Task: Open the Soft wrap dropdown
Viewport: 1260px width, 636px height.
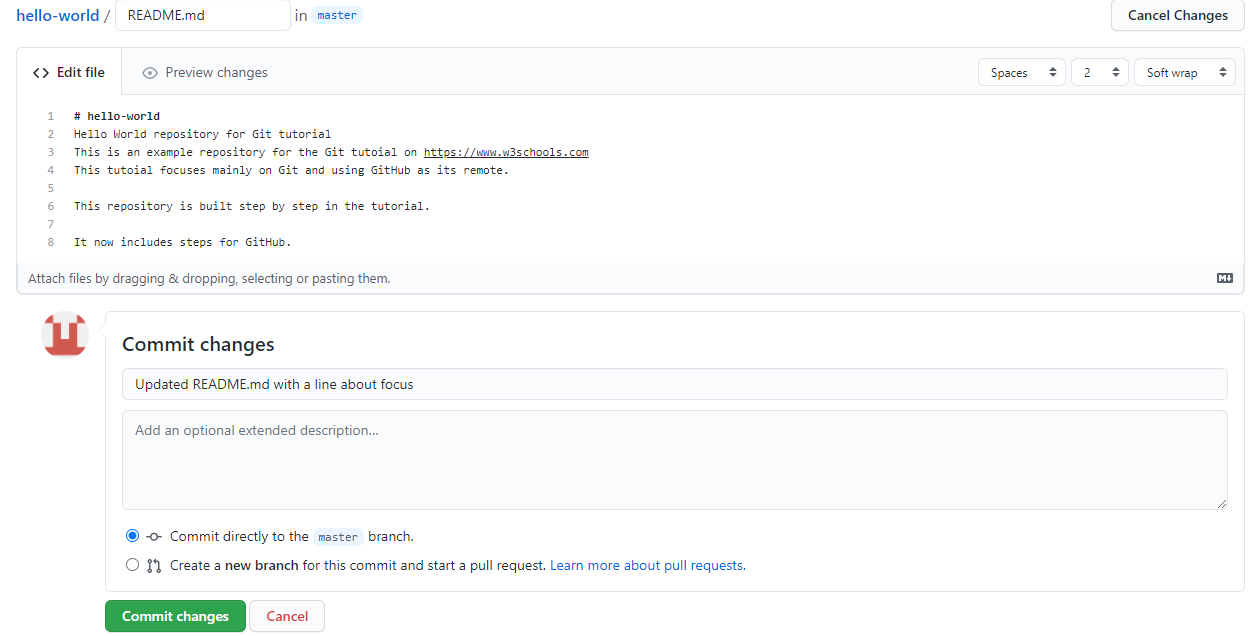Action: point(1184,72)
